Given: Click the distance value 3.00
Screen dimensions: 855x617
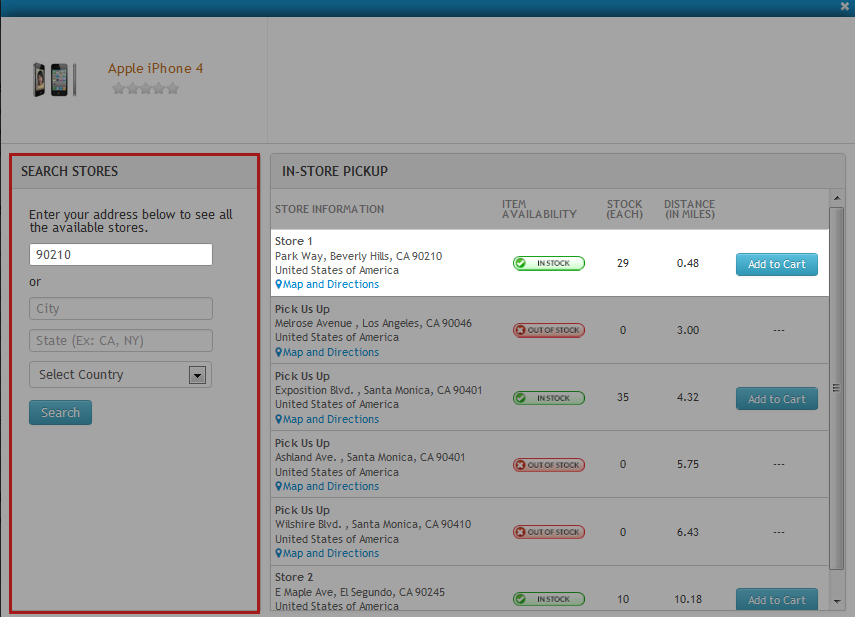Looking at the screenshot, I should pyautogui.click(x=688, y=331).
